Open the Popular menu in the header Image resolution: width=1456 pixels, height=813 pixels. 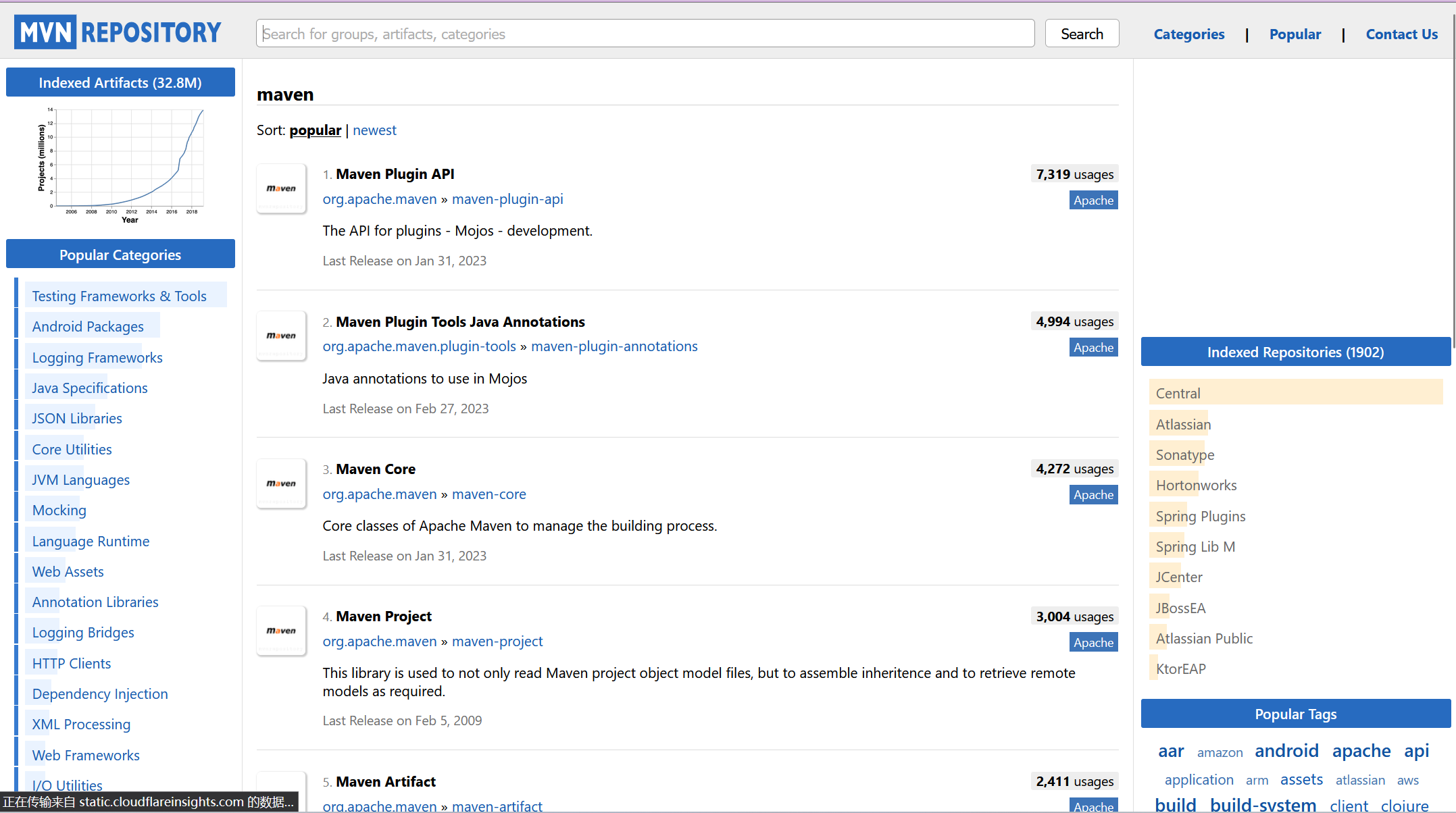(1295, 34)
